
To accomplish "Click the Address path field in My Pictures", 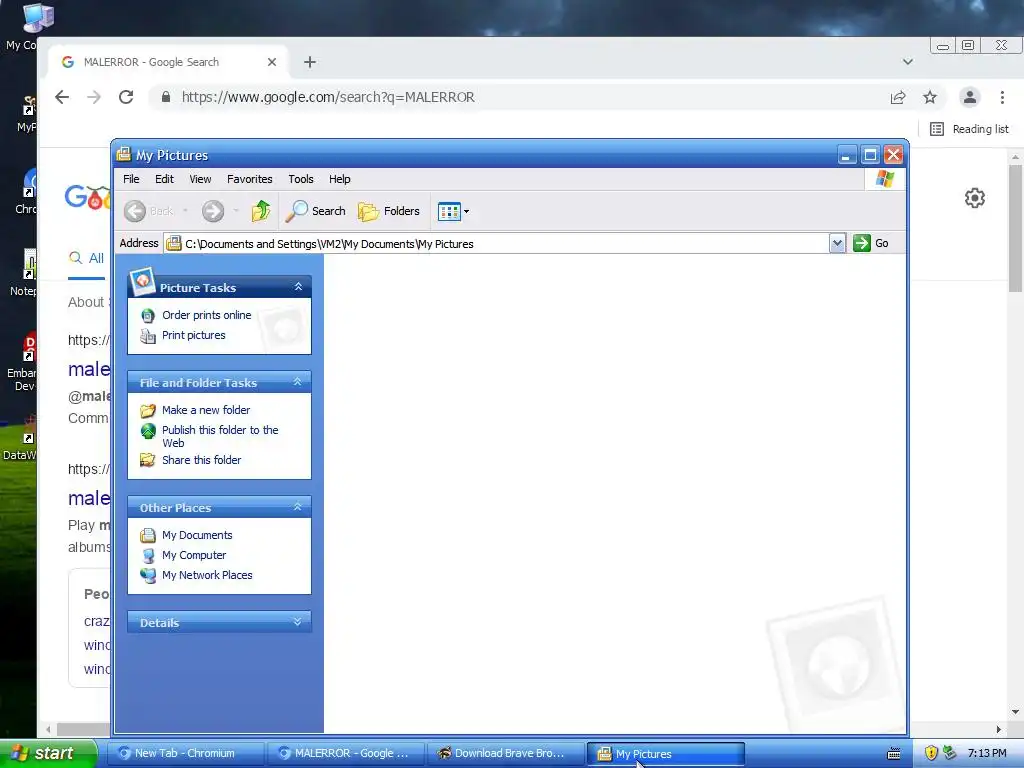I will pyautogui.click(x=496, y=244).
